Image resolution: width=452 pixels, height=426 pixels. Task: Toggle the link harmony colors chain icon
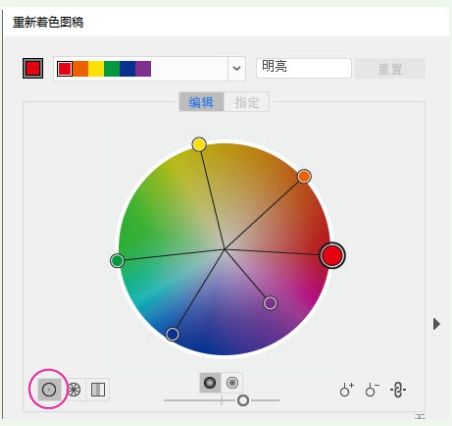[398, 390]
